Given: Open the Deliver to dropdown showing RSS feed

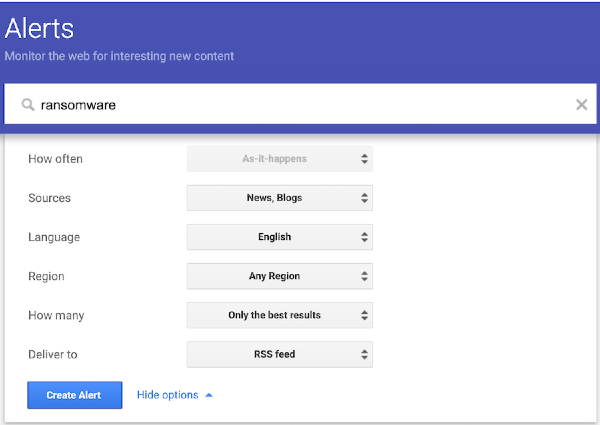Looking at the screenshot, I should (x=279, y=354).
